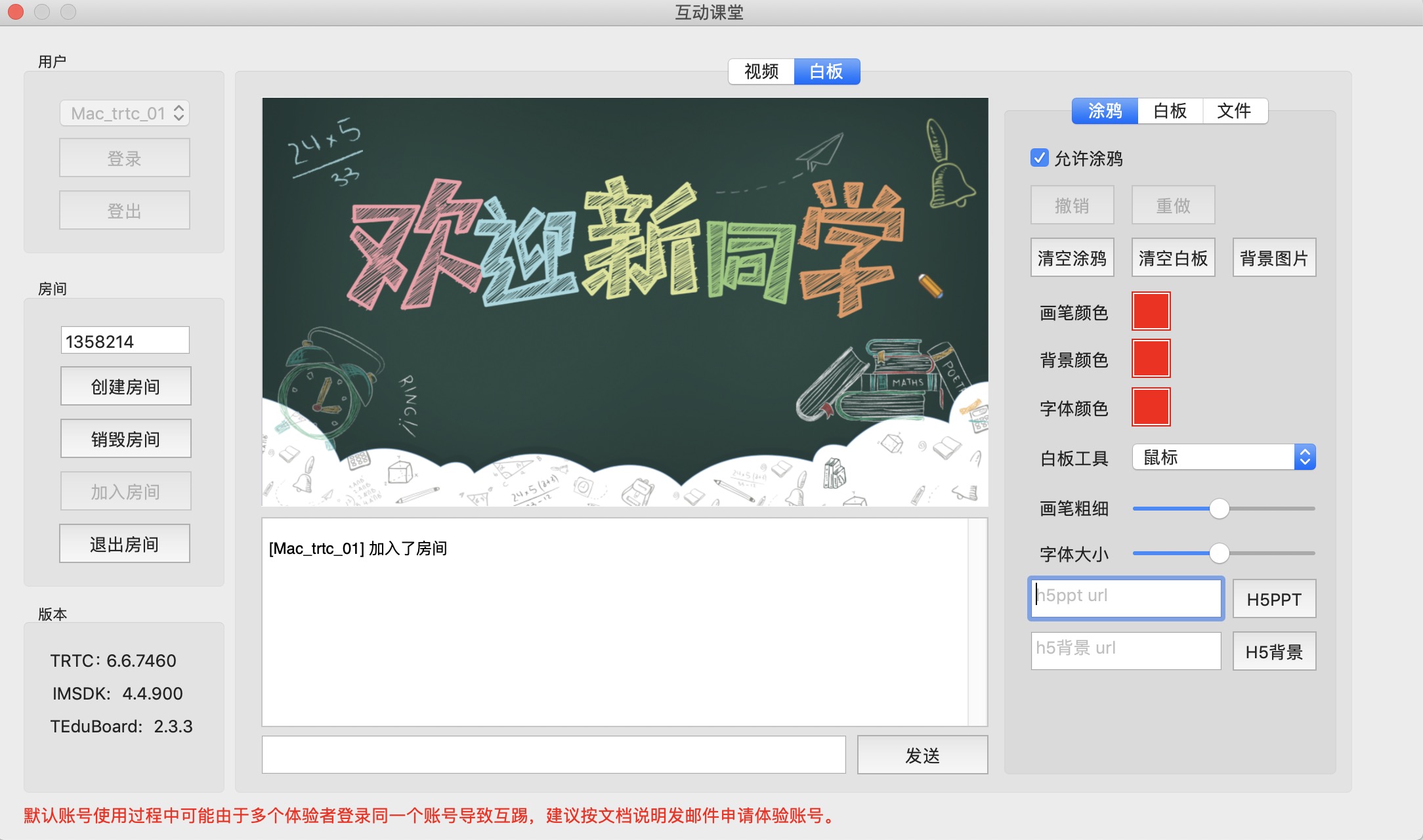Screen dimensions: 1423x840
Task: Click the 画笔粗细 slider handle
Action: click(1219, 509)
